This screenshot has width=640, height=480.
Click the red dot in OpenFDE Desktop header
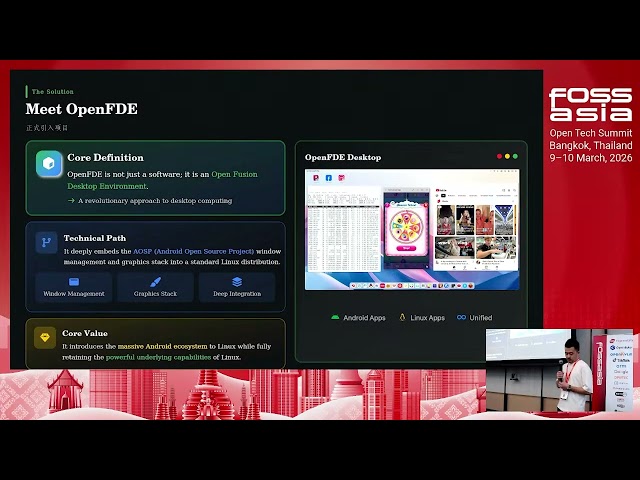pyautogui.click(x=499, y=156)
